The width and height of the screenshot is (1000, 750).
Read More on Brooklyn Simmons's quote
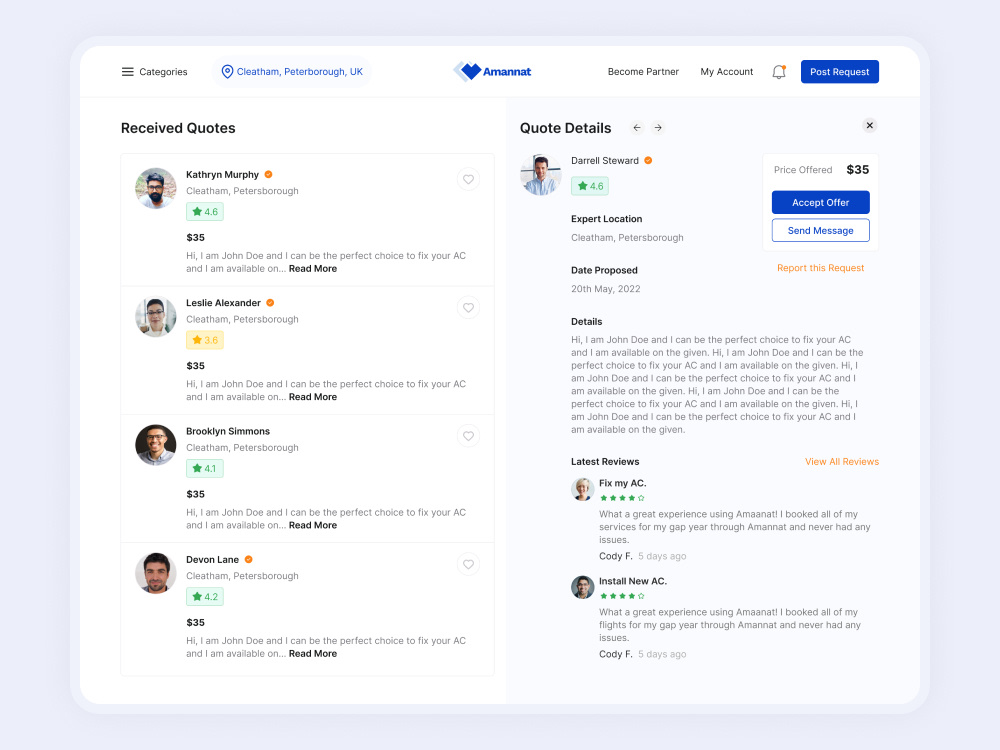[x=312, y=525]
